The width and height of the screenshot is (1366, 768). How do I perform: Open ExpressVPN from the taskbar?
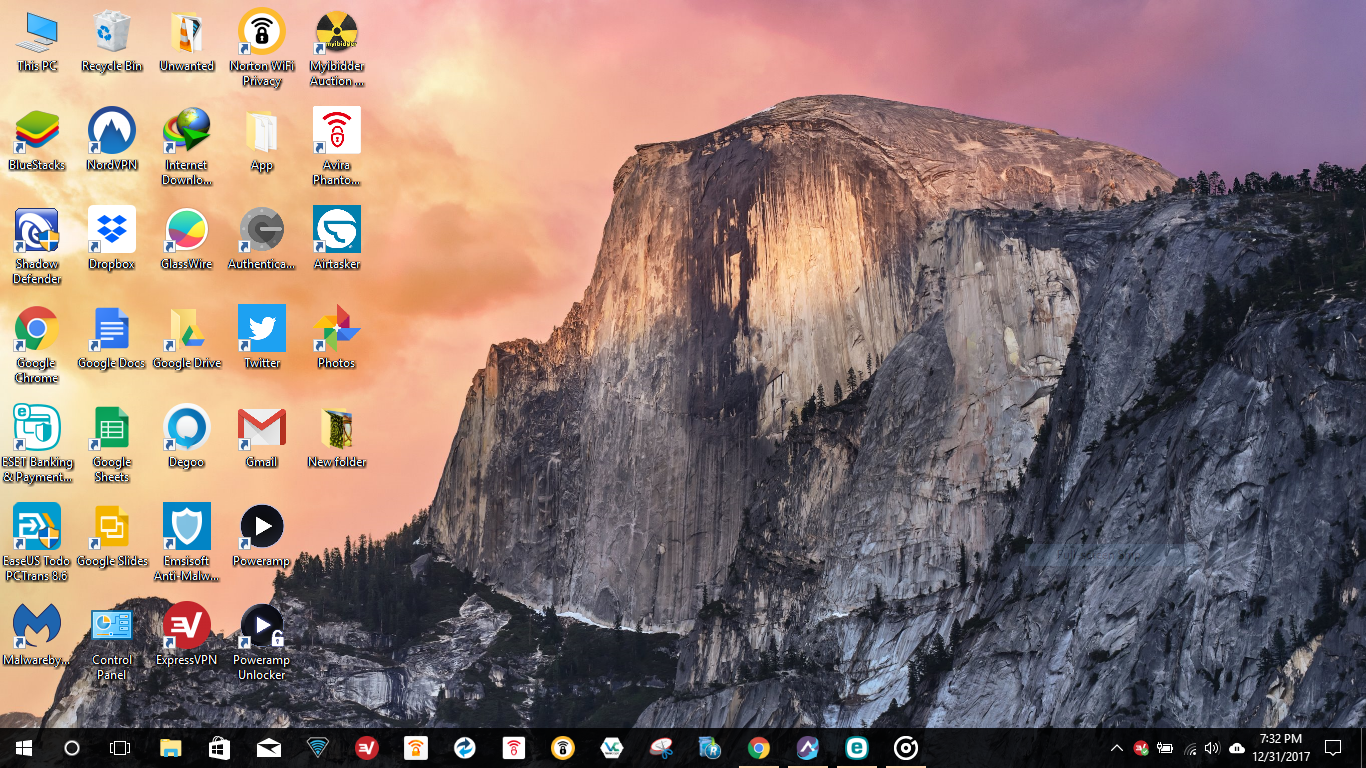[367, 748]
